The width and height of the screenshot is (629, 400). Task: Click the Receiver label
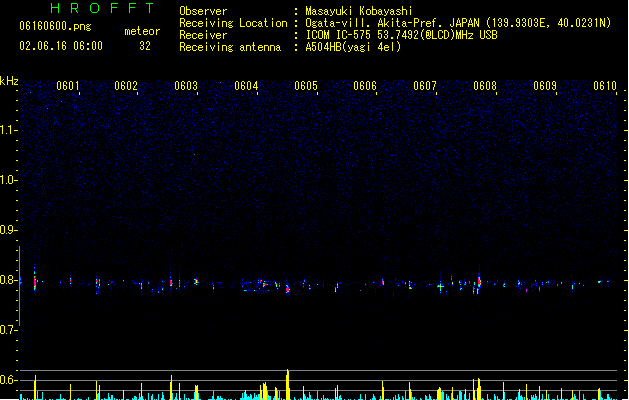[203, 35]
